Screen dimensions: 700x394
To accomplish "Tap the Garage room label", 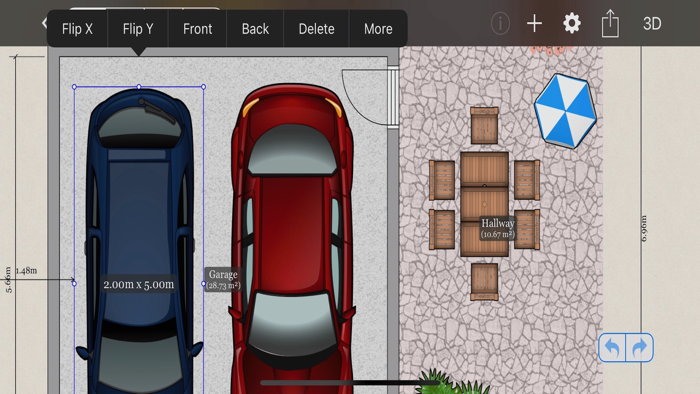I will click(223, 280).
